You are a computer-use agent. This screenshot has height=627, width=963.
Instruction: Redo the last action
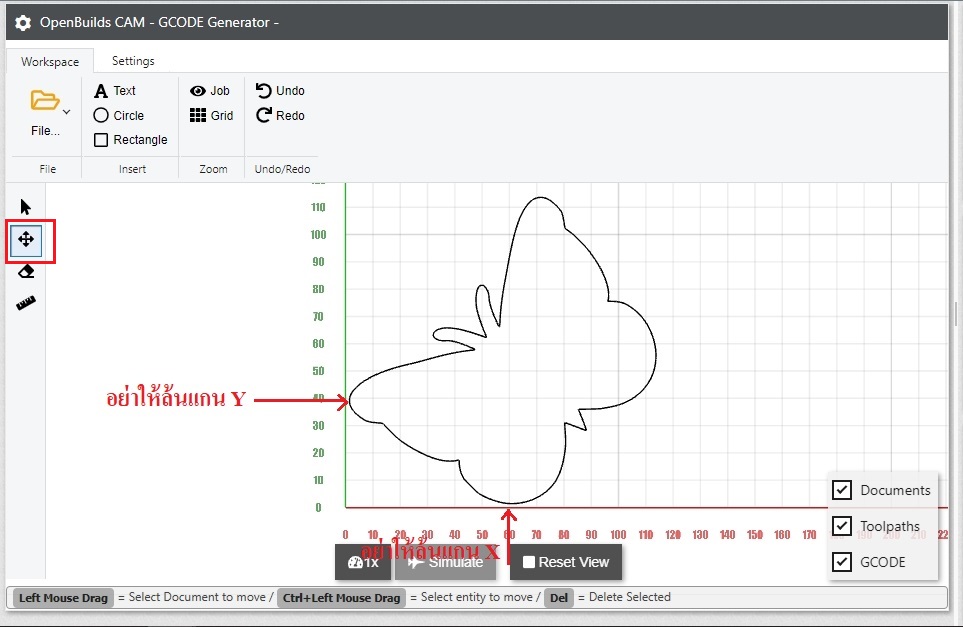pyautogui.click(x=280, y=115)
